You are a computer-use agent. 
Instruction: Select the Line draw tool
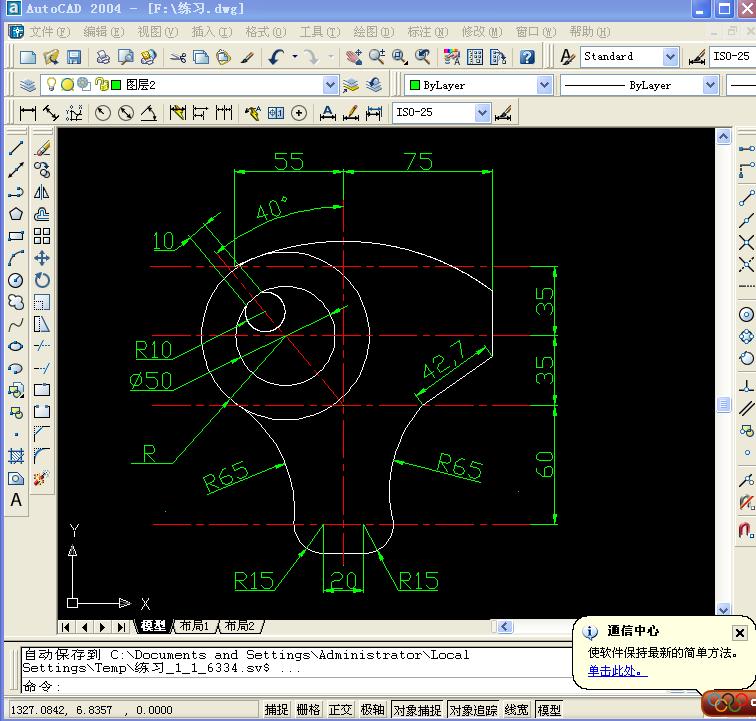16,148
